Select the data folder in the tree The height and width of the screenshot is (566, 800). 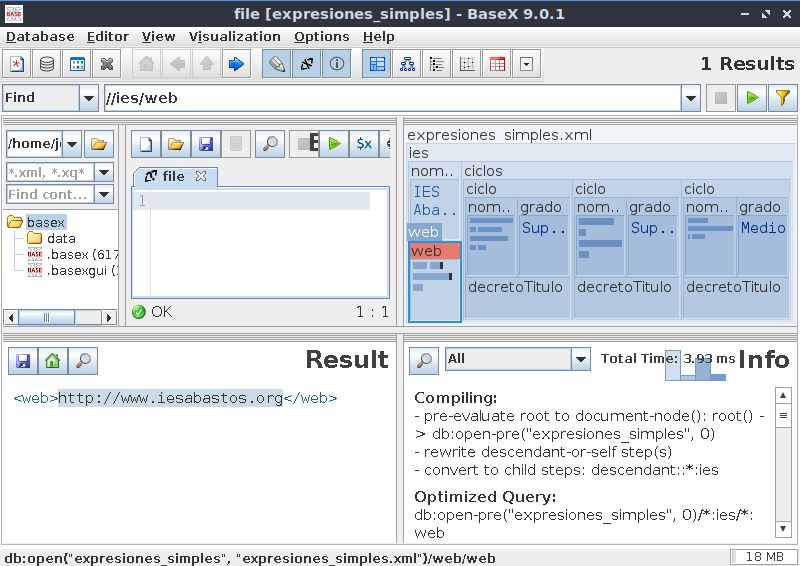pyautogui.click(x=60, y=238)
